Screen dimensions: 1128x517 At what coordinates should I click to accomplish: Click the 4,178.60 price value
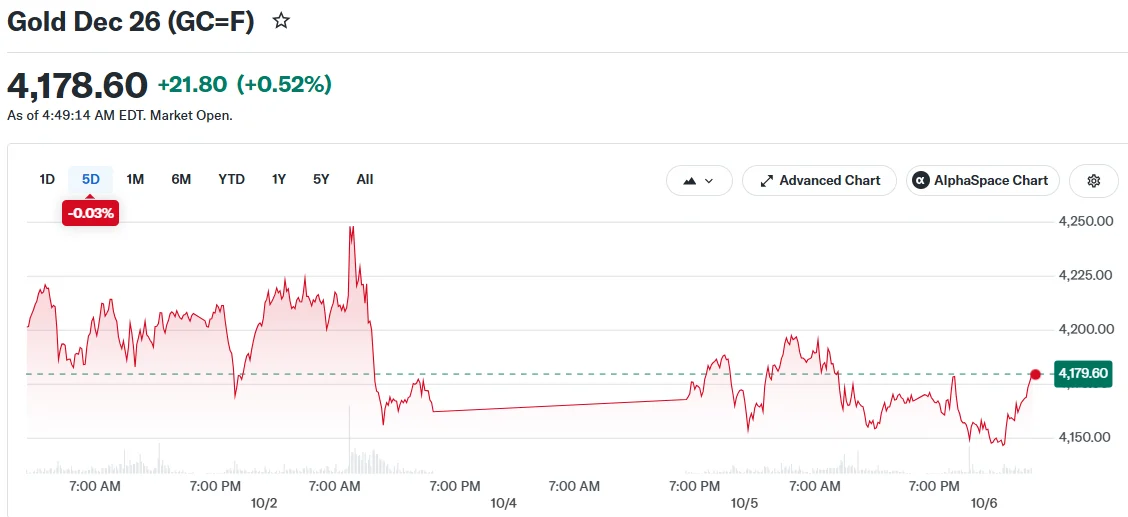(77, 86)
